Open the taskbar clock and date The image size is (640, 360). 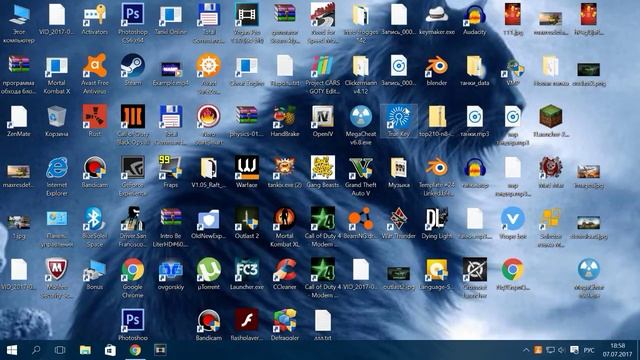click(x=618, y=350)
